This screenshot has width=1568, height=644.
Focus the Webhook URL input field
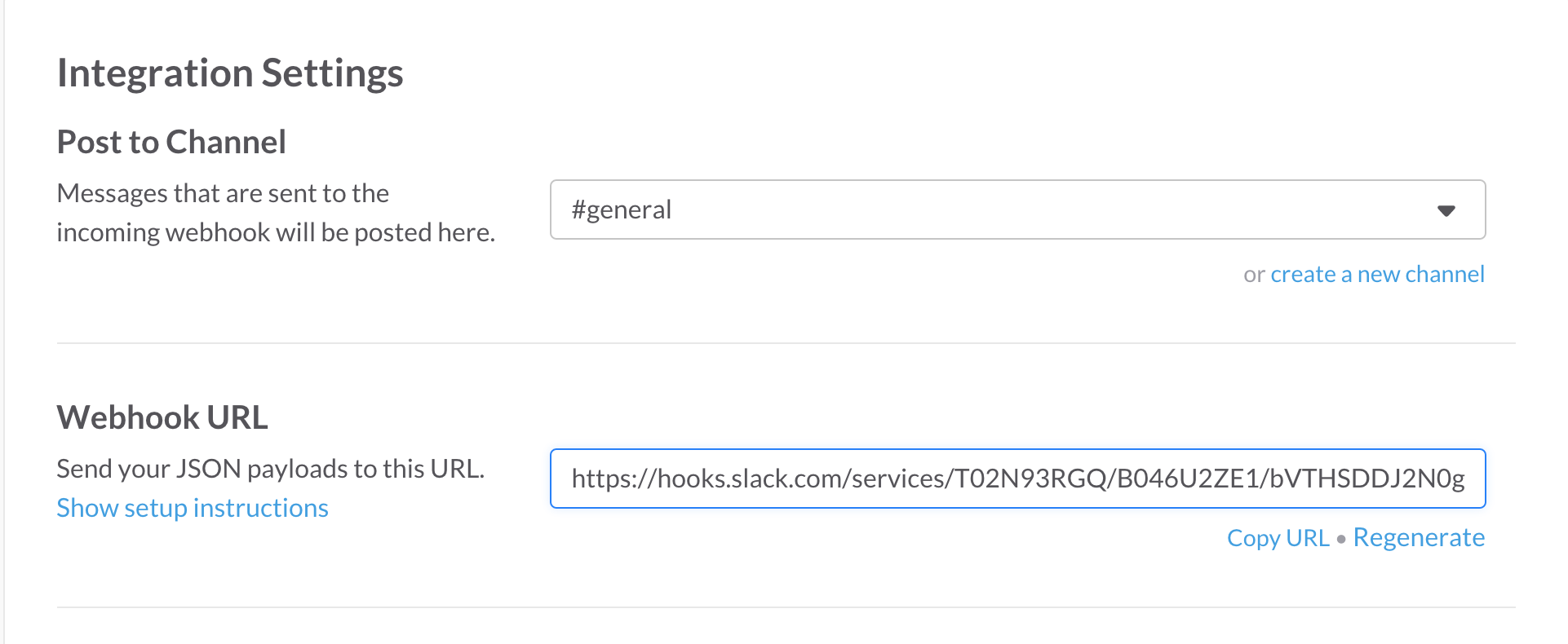coord(1017,479)
